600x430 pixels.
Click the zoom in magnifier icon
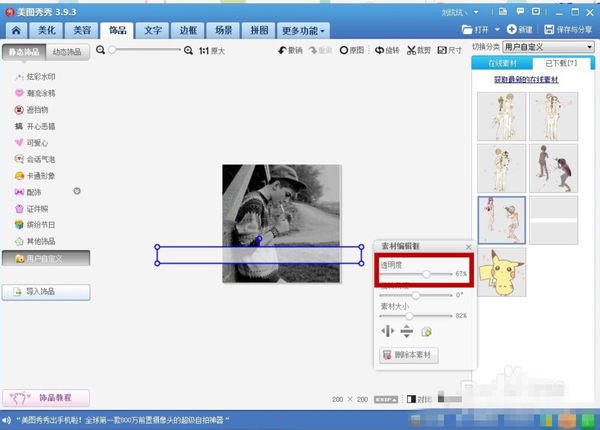tap(188, 50)
